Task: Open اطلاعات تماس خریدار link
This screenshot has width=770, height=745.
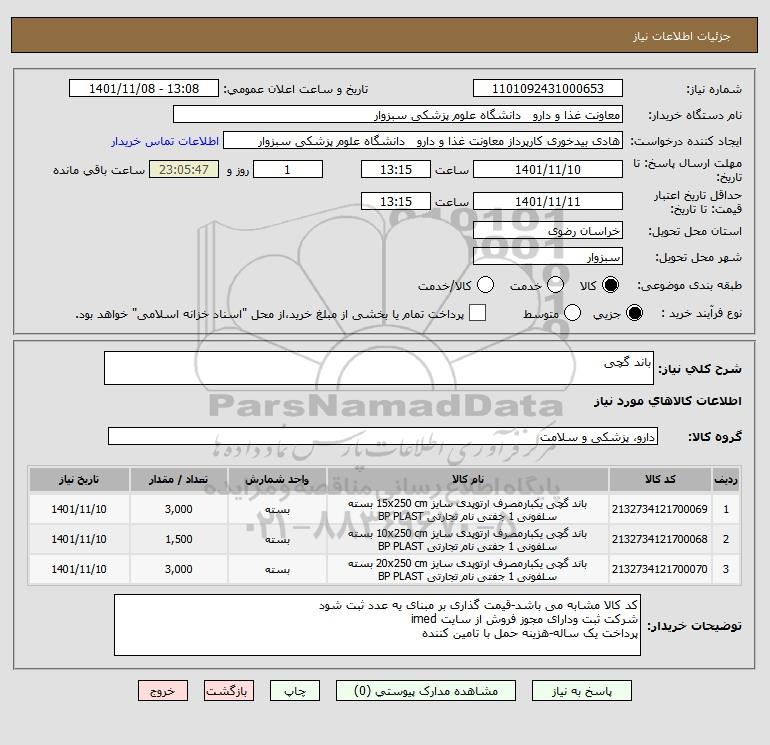Action: (165, 141)
